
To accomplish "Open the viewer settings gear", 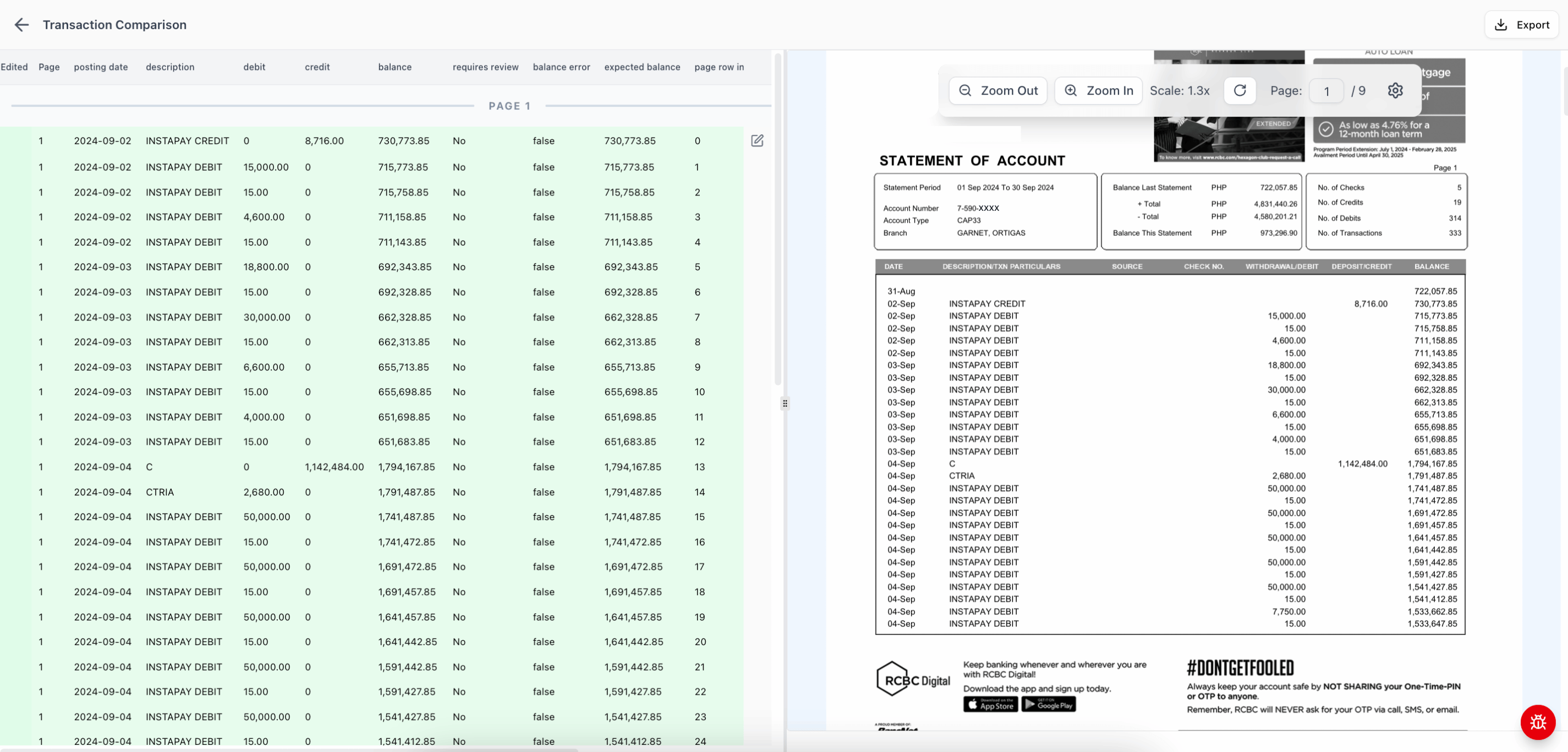I will 1395,91.
